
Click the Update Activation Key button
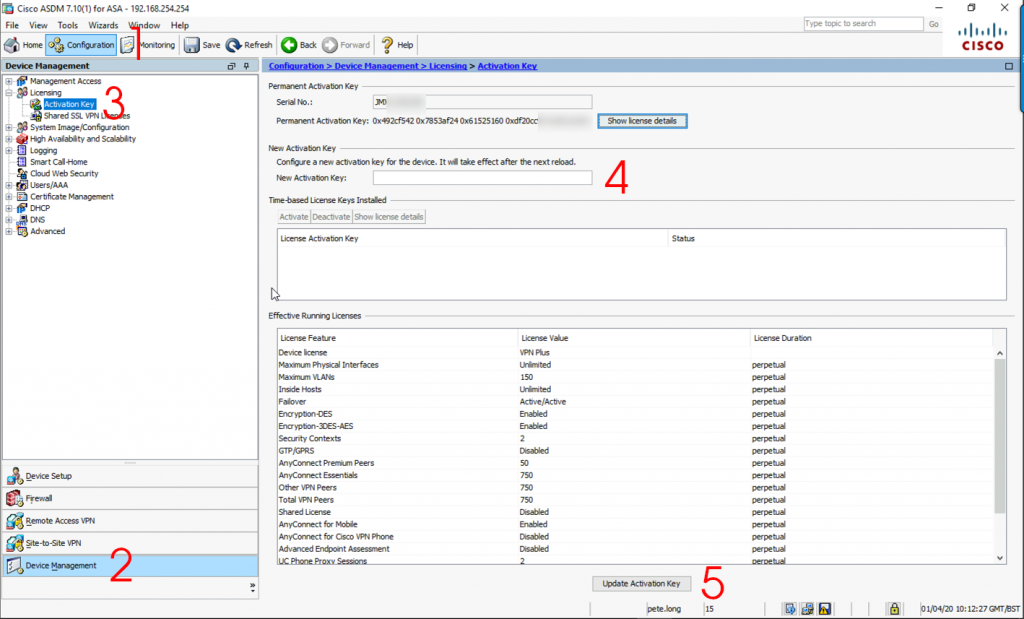coord(641,584)
